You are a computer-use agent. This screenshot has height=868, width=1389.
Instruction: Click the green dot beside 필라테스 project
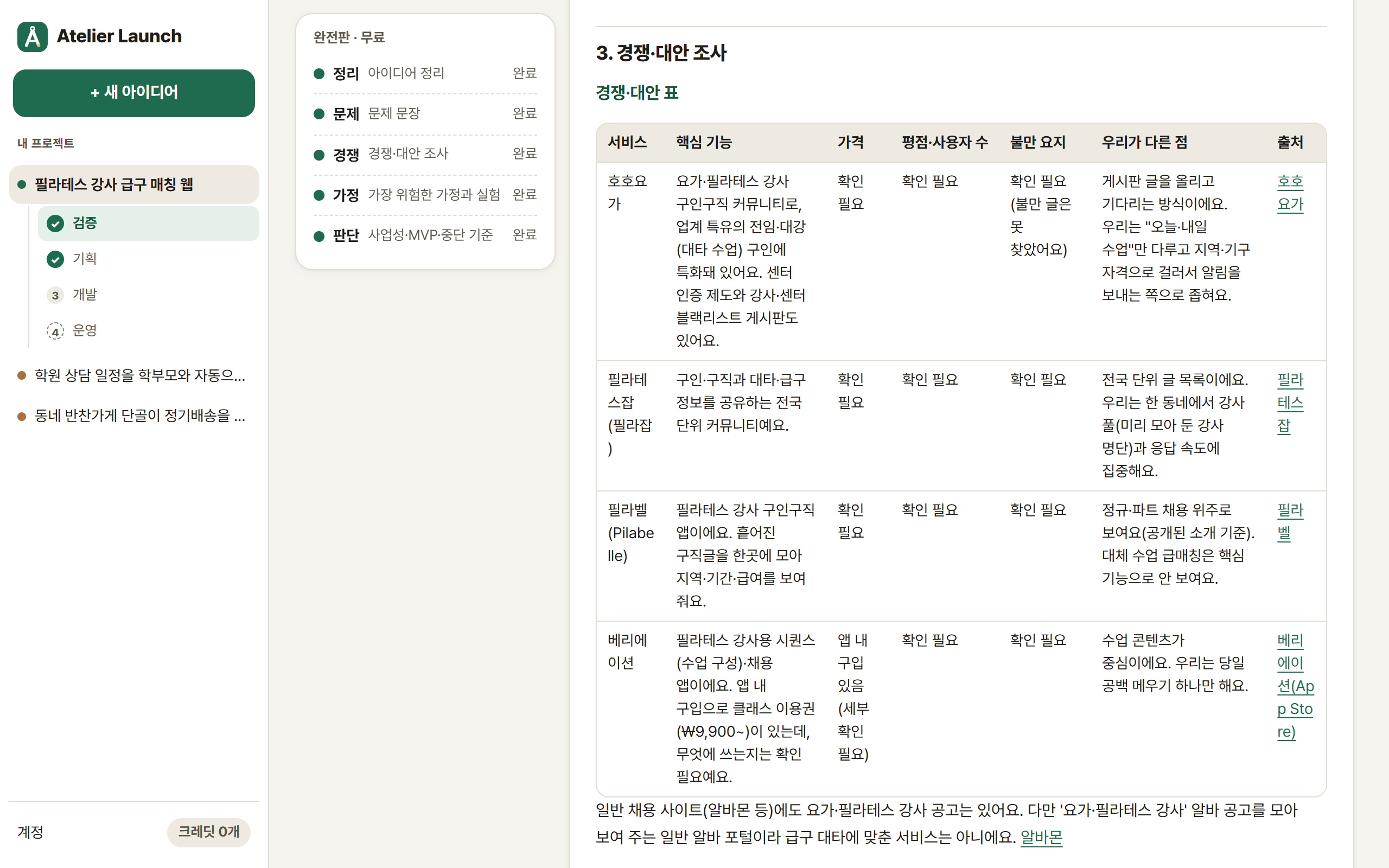[22, 185]
